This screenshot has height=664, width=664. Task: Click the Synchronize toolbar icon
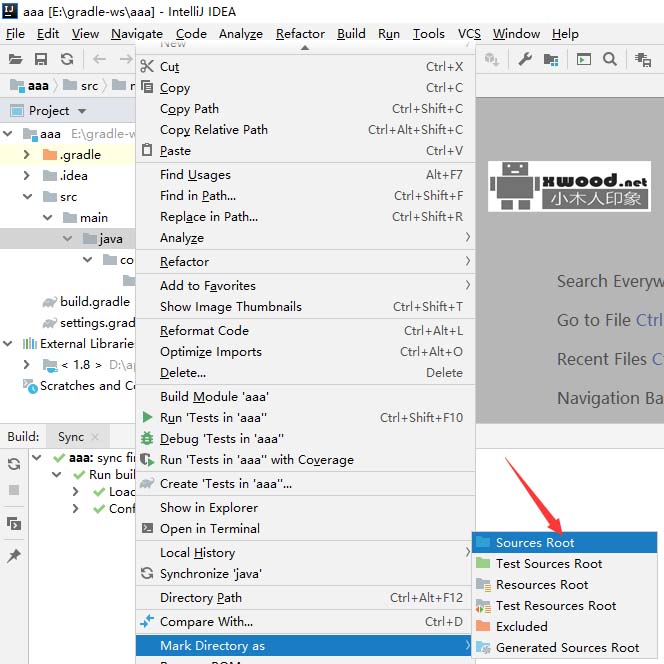(67, 59)
